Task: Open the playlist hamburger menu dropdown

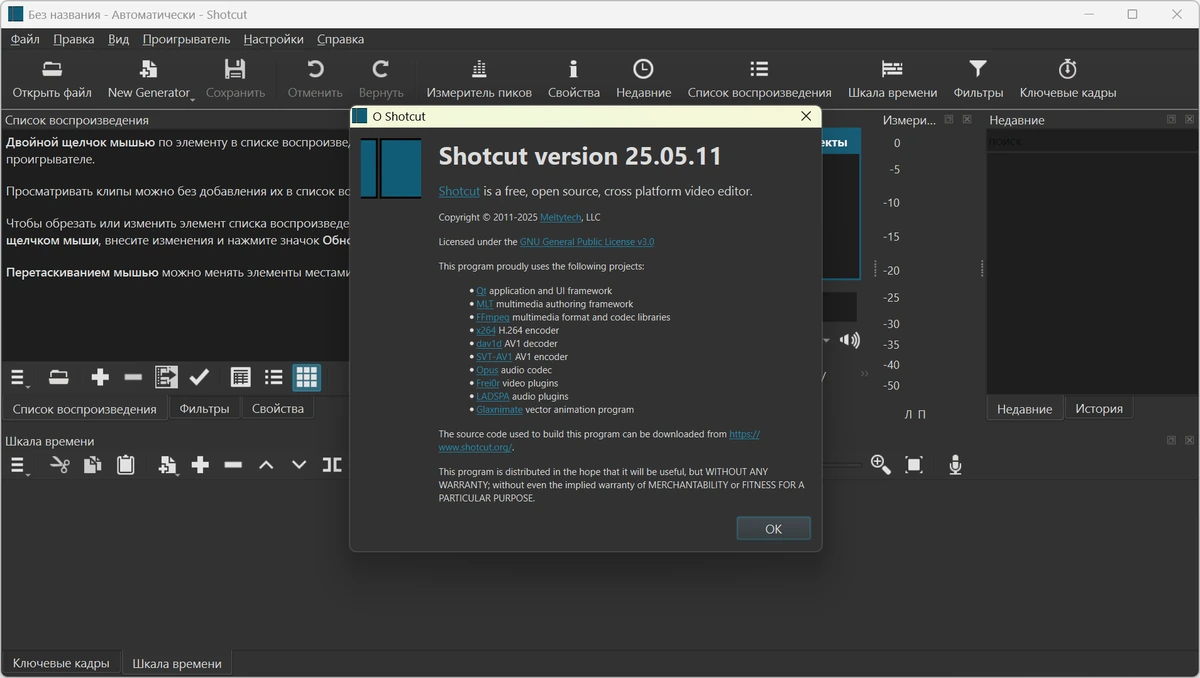Action: (x=19, y=378)
